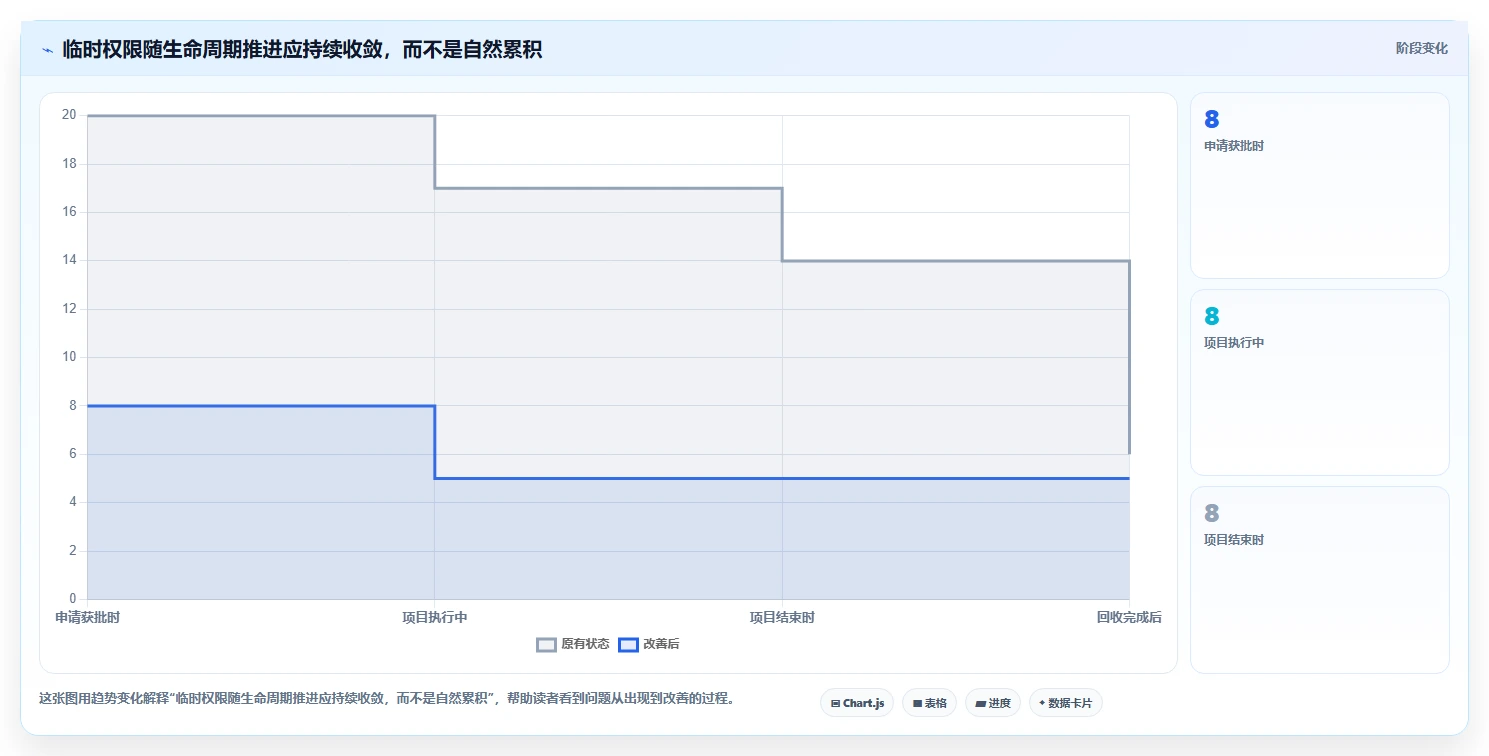Click y-axis tick value 20
Screen dimensions: 1489x756
69,115
